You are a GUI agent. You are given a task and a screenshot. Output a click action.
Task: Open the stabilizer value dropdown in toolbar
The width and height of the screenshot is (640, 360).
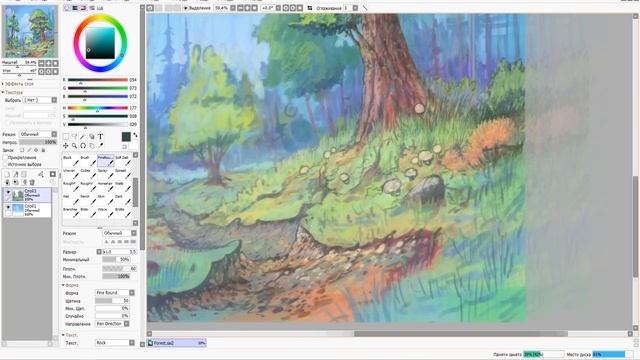pos(355,8)
